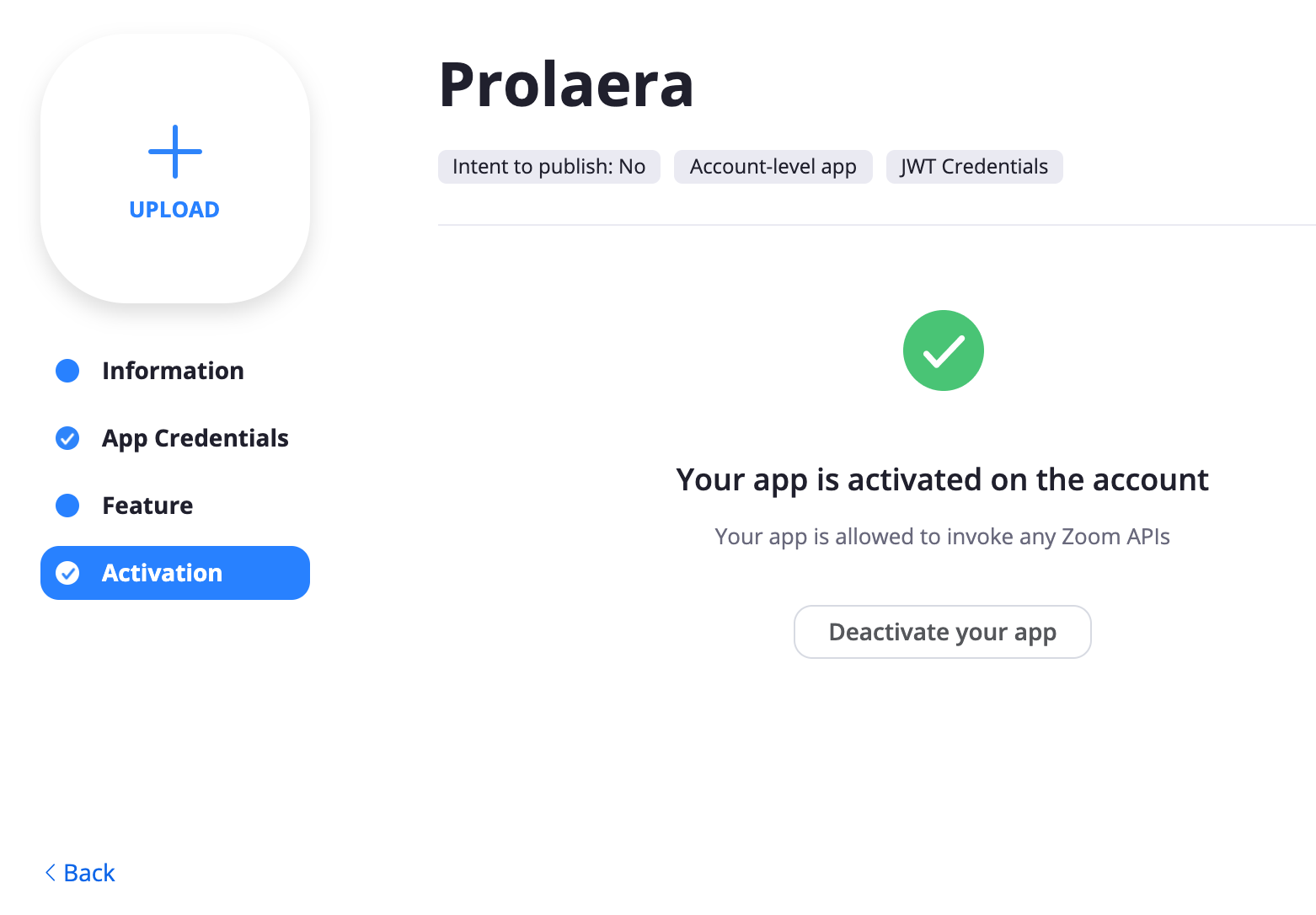Click the checkmark icon beside App Credentials
Image resolution: width=1316 pixels, height=915 pixels.
tap(67, 438)
